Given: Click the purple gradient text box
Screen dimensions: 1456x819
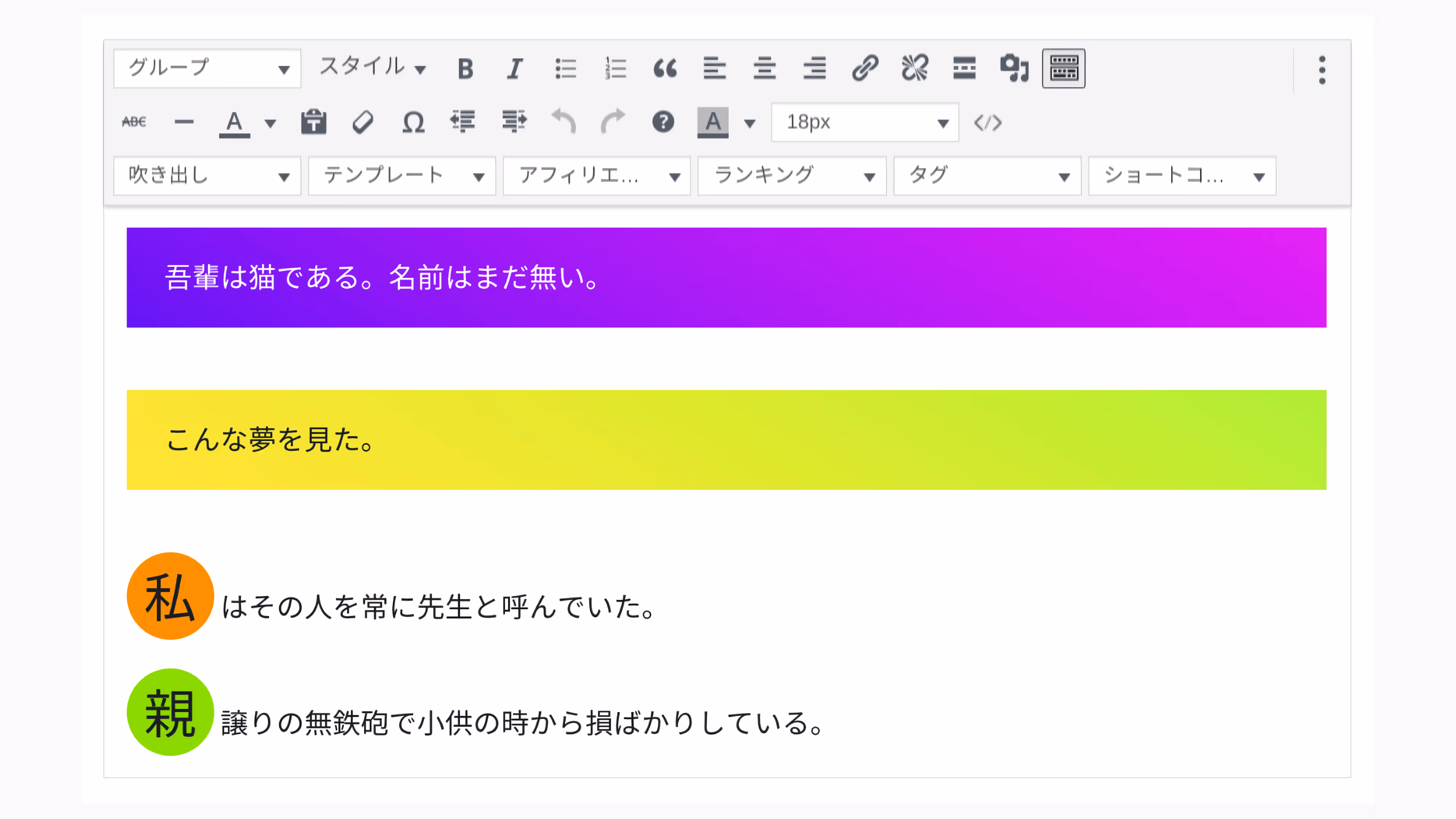Looking at the screenshot, I should (726, 277).
